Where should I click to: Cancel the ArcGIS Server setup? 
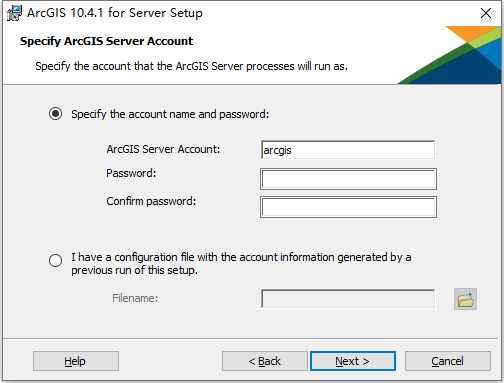pyautogui.click(x=448, y=361)
